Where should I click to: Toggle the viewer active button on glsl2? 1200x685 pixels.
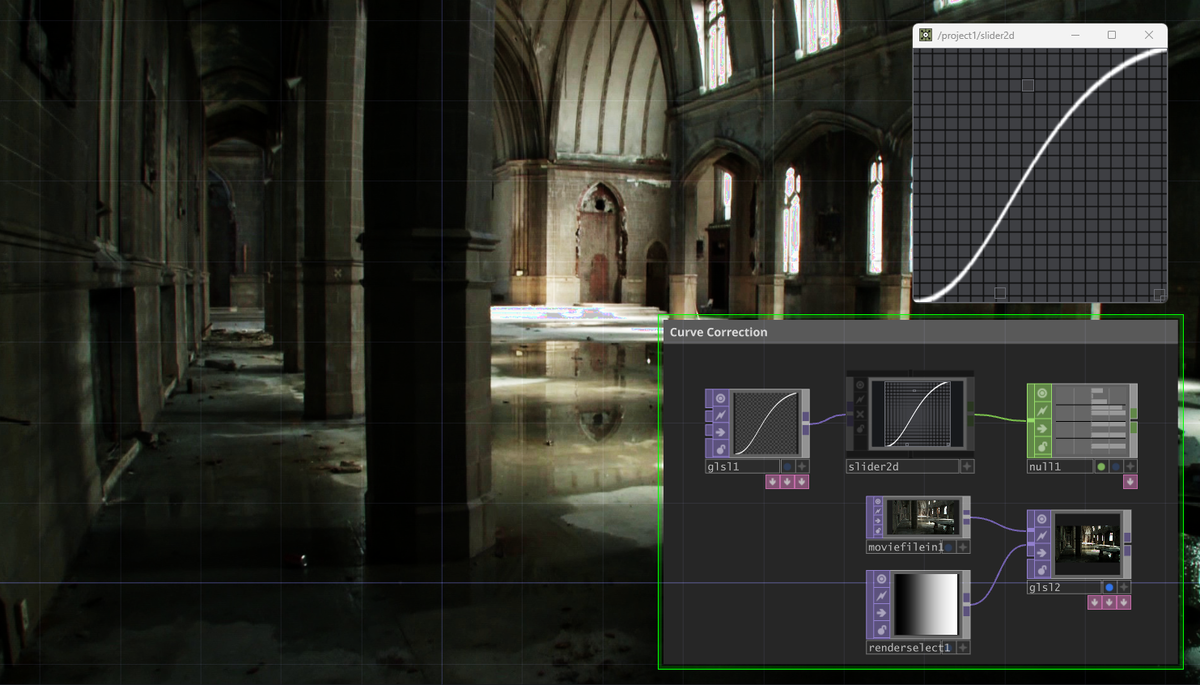pos(1042,519)
